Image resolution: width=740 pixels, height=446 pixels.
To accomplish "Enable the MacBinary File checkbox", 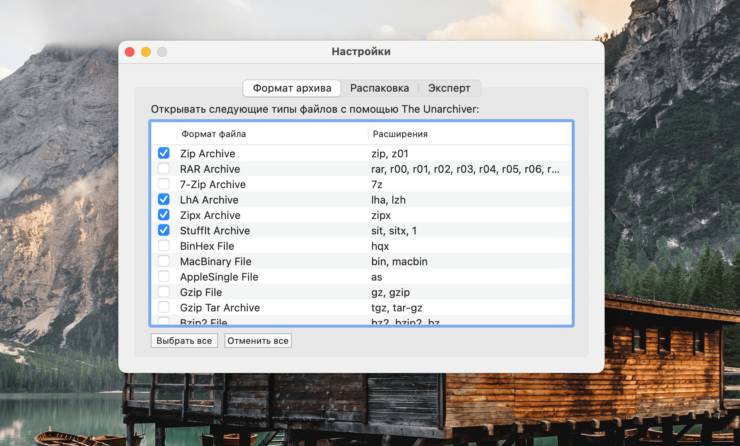I will (164, 261).
